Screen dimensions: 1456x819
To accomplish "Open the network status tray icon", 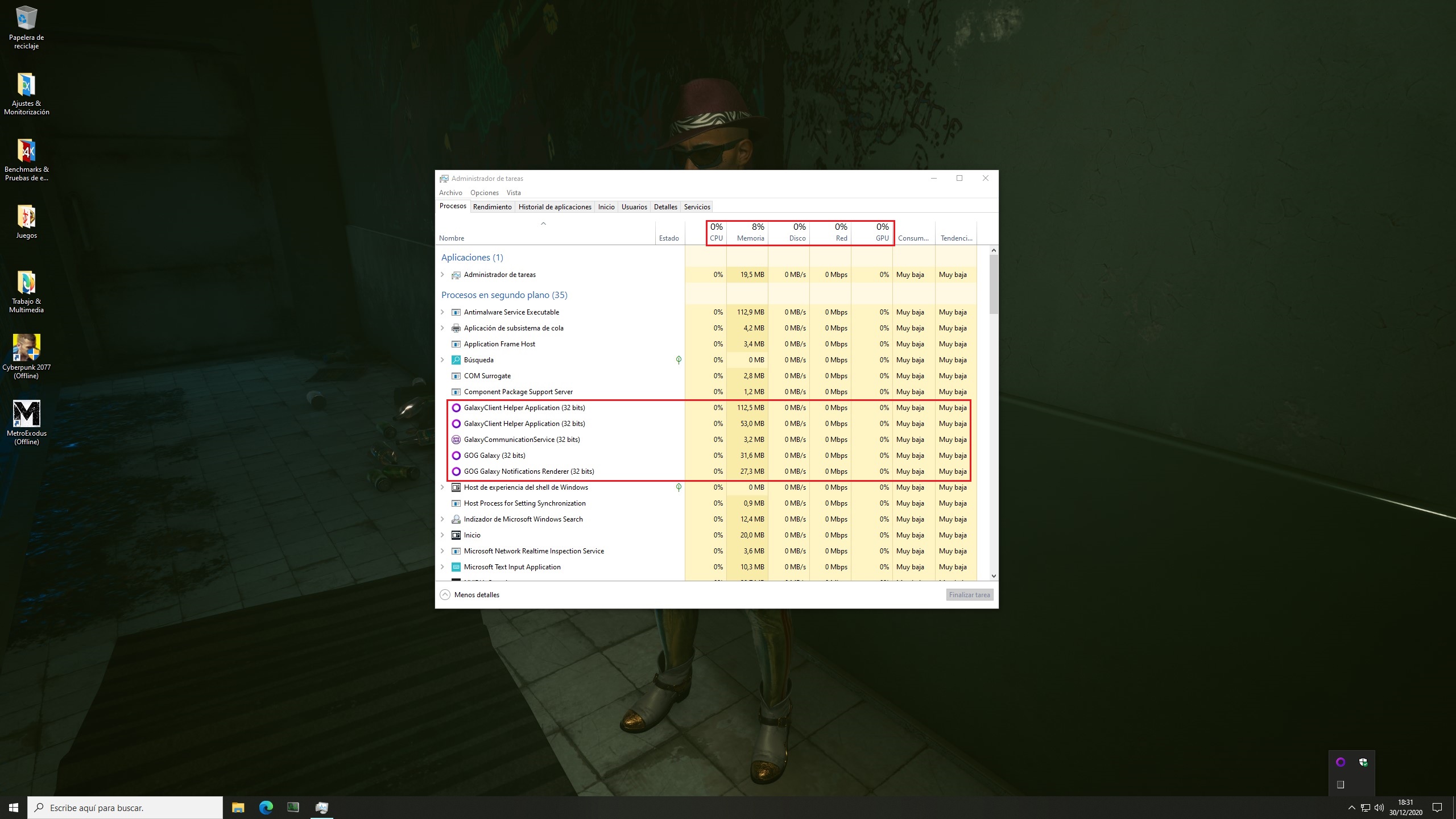I will [1366, 808].
